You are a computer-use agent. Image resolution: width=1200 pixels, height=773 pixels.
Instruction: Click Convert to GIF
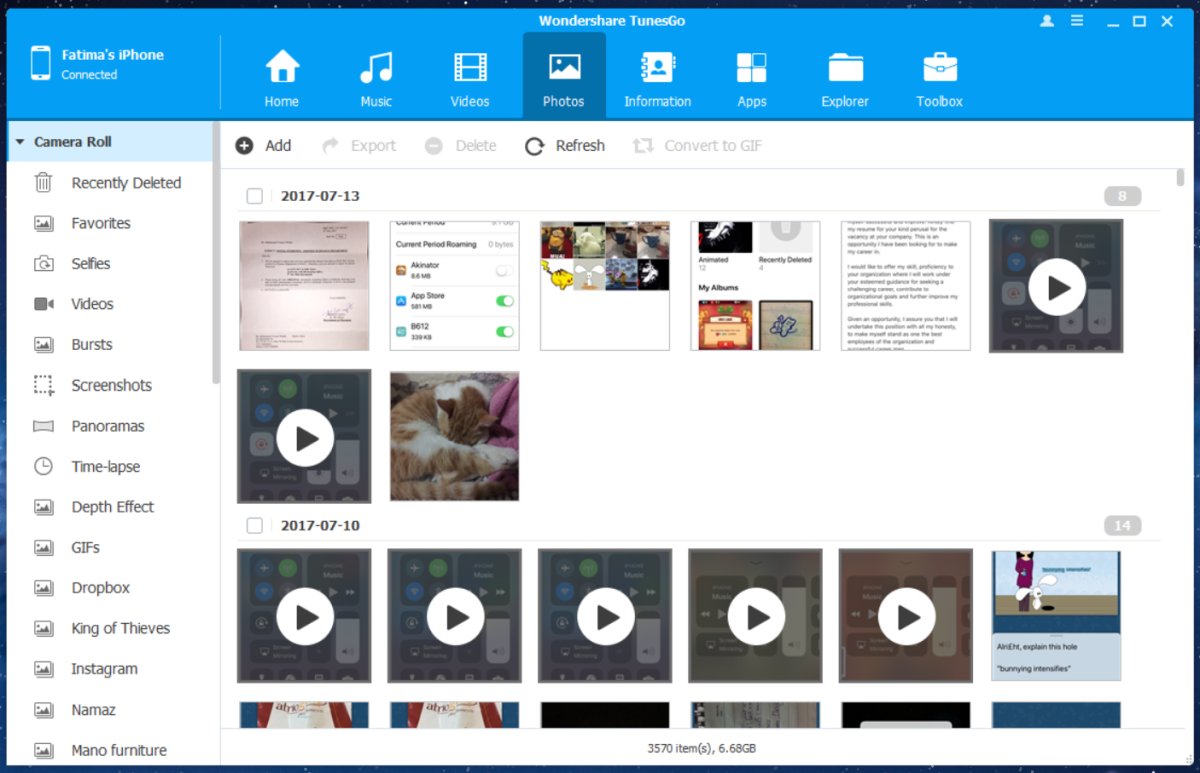(x=697, y=146)
